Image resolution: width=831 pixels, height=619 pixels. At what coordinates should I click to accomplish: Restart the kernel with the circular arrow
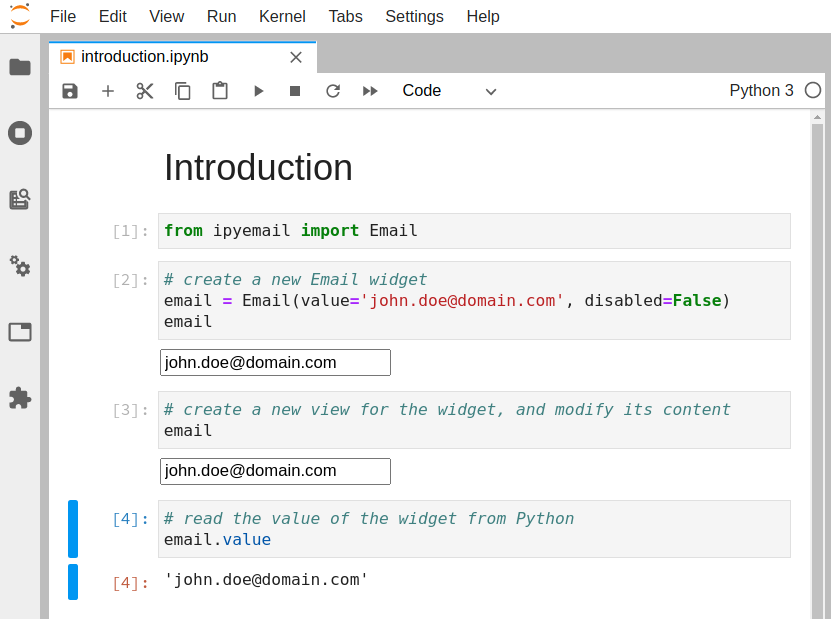click(333, 91)
